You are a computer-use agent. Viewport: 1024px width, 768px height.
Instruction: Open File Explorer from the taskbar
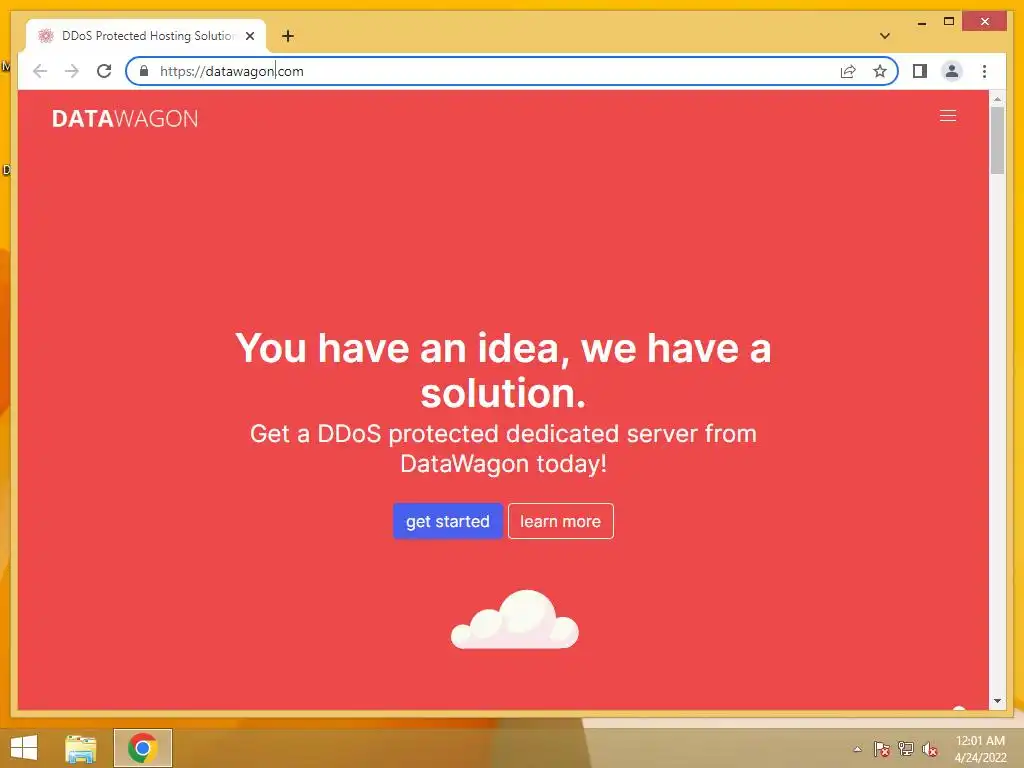[x=81, y=748]
